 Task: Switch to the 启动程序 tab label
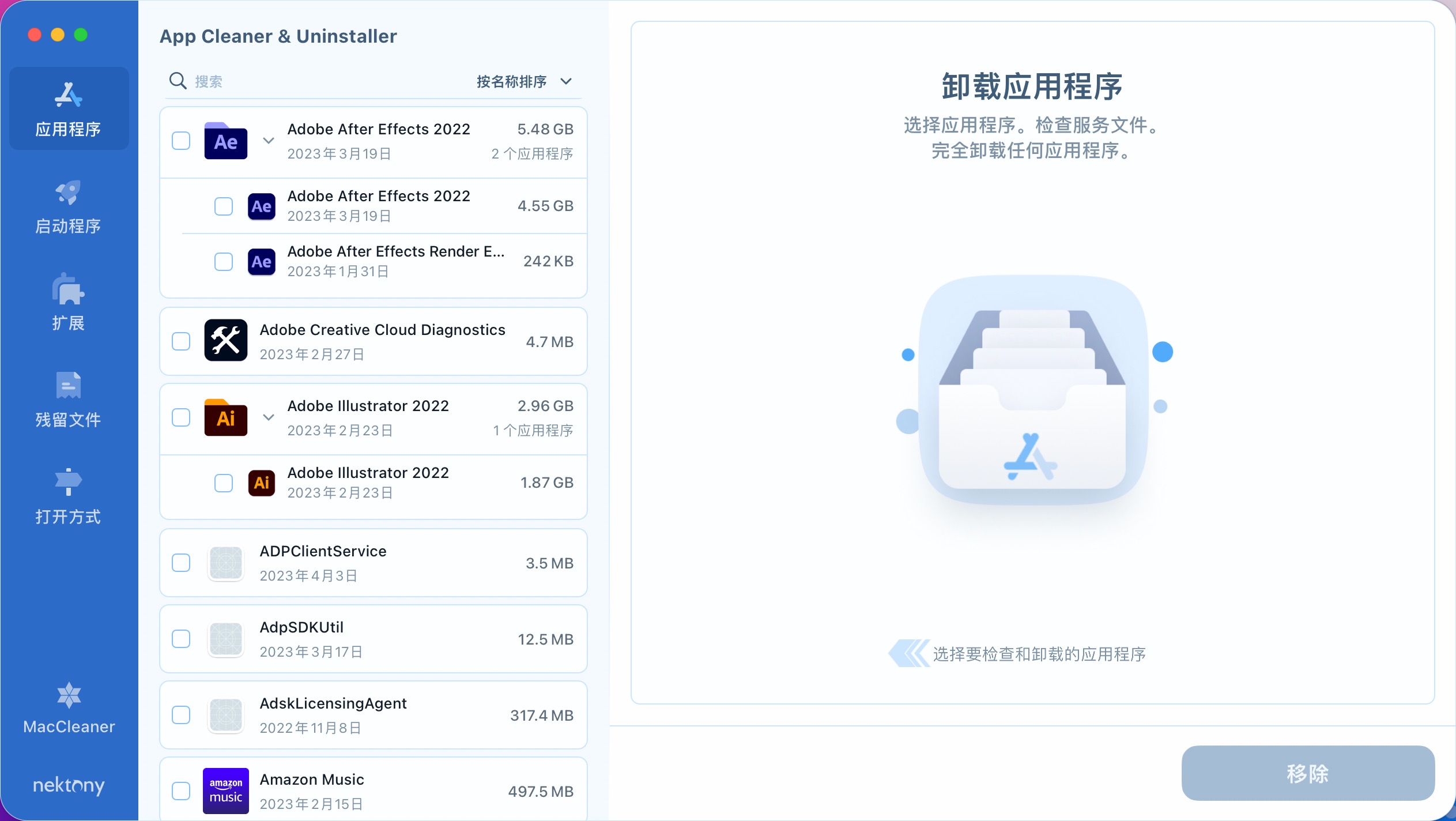(69, 226)
